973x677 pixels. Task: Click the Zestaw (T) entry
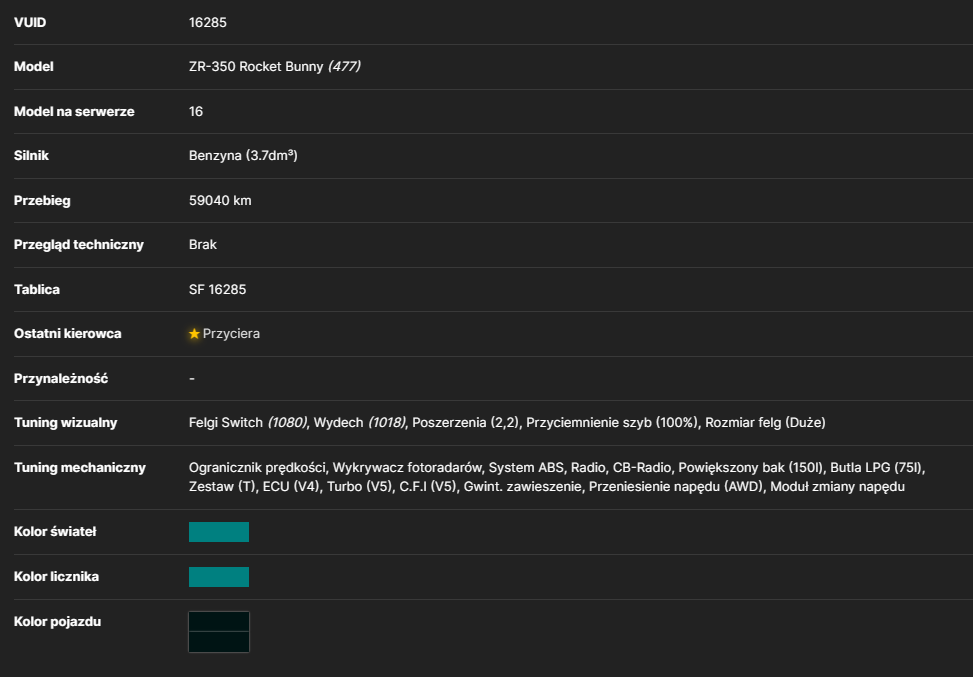point(222,486)
